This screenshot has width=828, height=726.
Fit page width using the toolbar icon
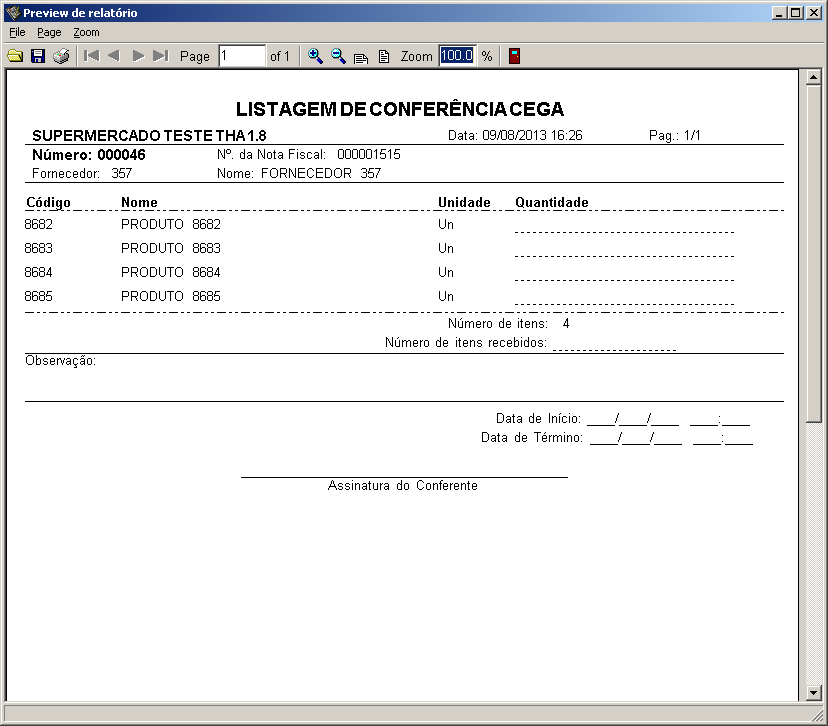[x=361, y=57]
